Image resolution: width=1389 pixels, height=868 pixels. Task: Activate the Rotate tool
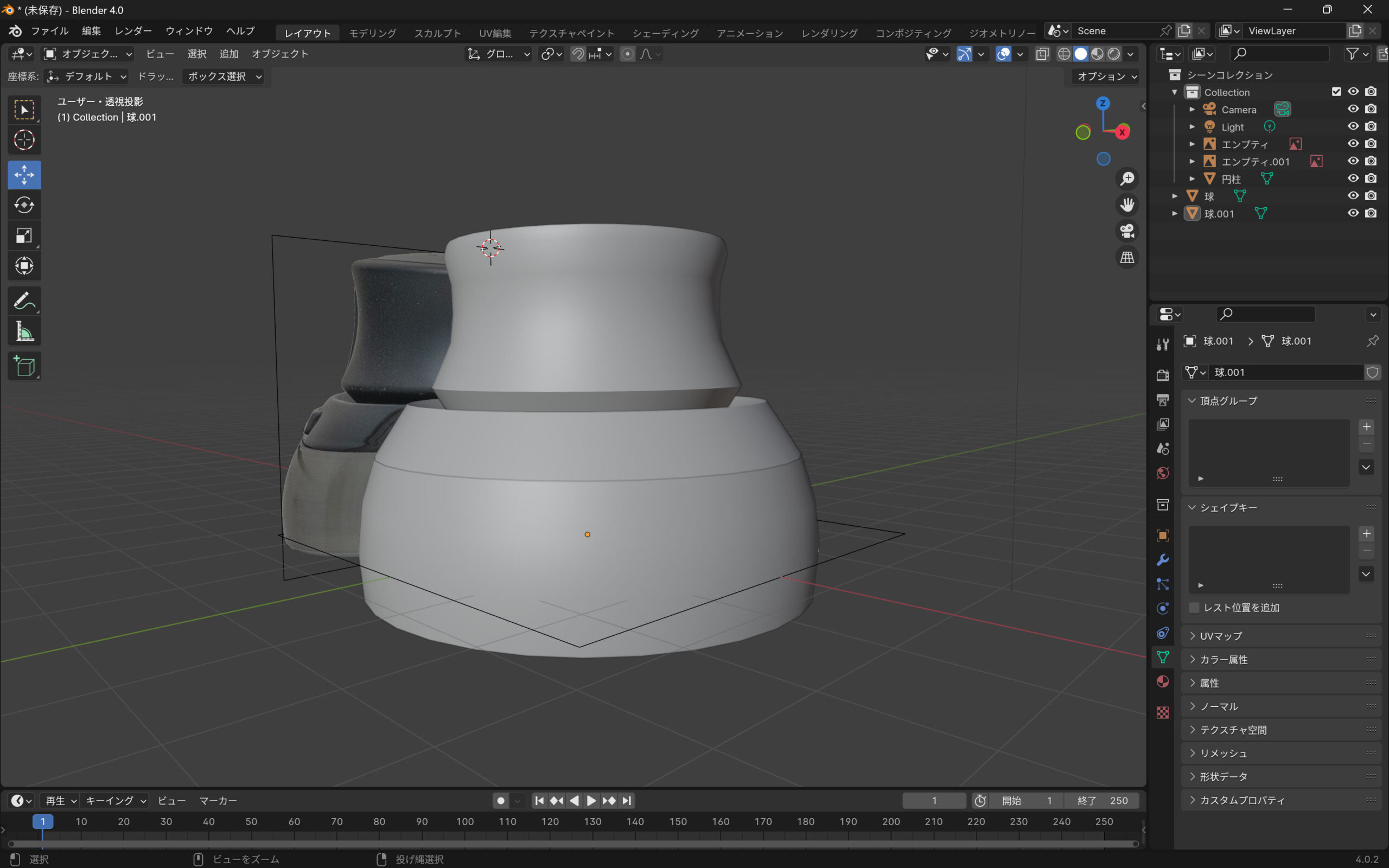coord(24,205)
